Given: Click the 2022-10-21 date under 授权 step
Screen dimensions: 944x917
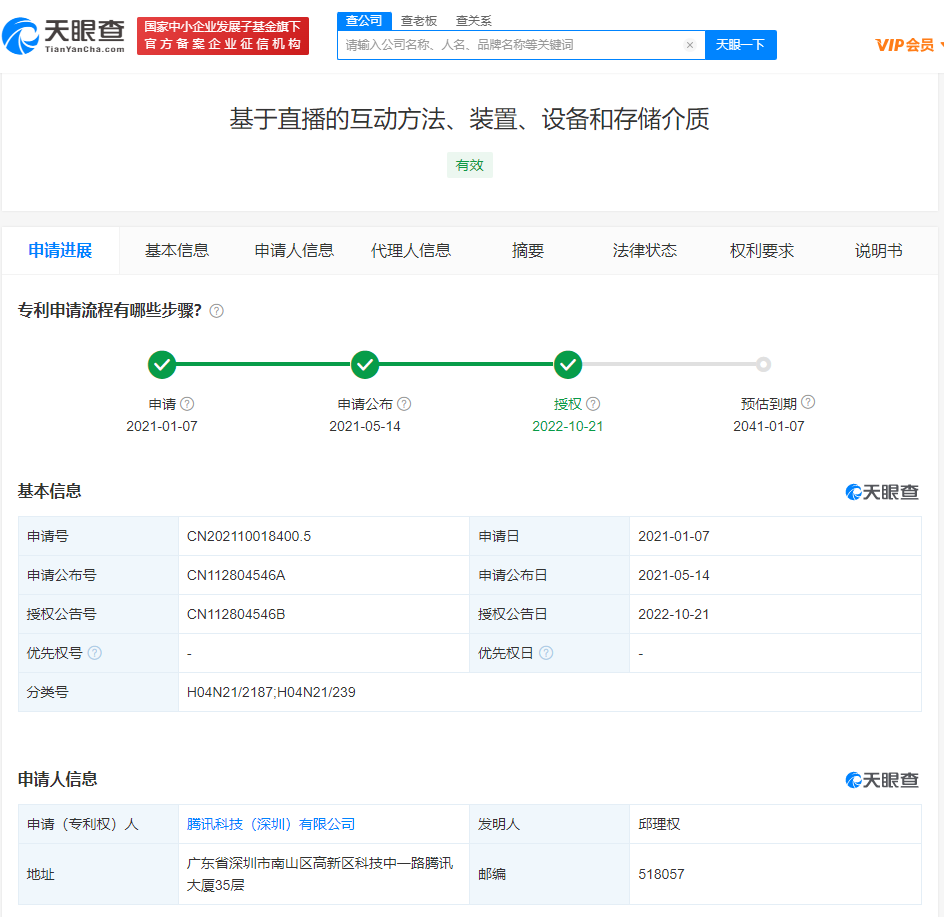Looking at the screenshot, I should [568, 426].
